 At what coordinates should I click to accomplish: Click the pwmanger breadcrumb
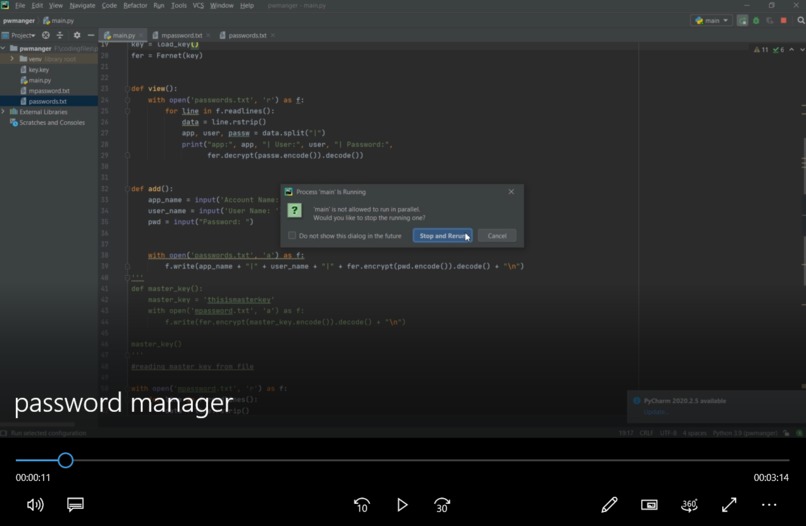coord(19,21)
